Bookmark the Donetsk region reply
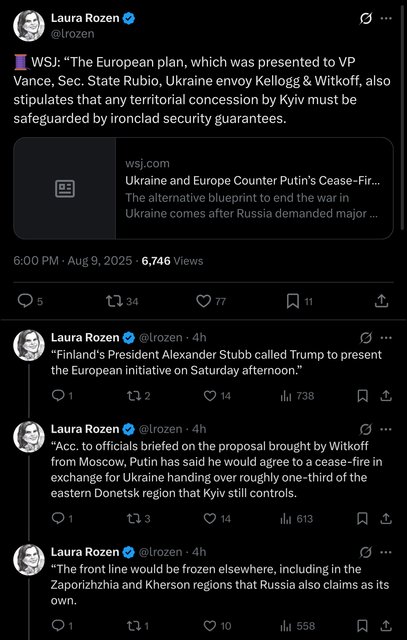 (362, 519)
